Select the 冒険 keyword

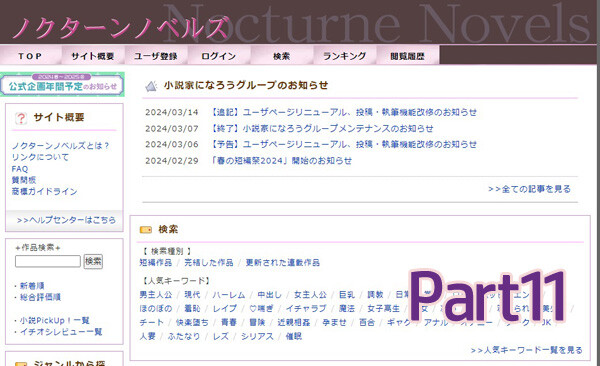(x=257, y=322)
